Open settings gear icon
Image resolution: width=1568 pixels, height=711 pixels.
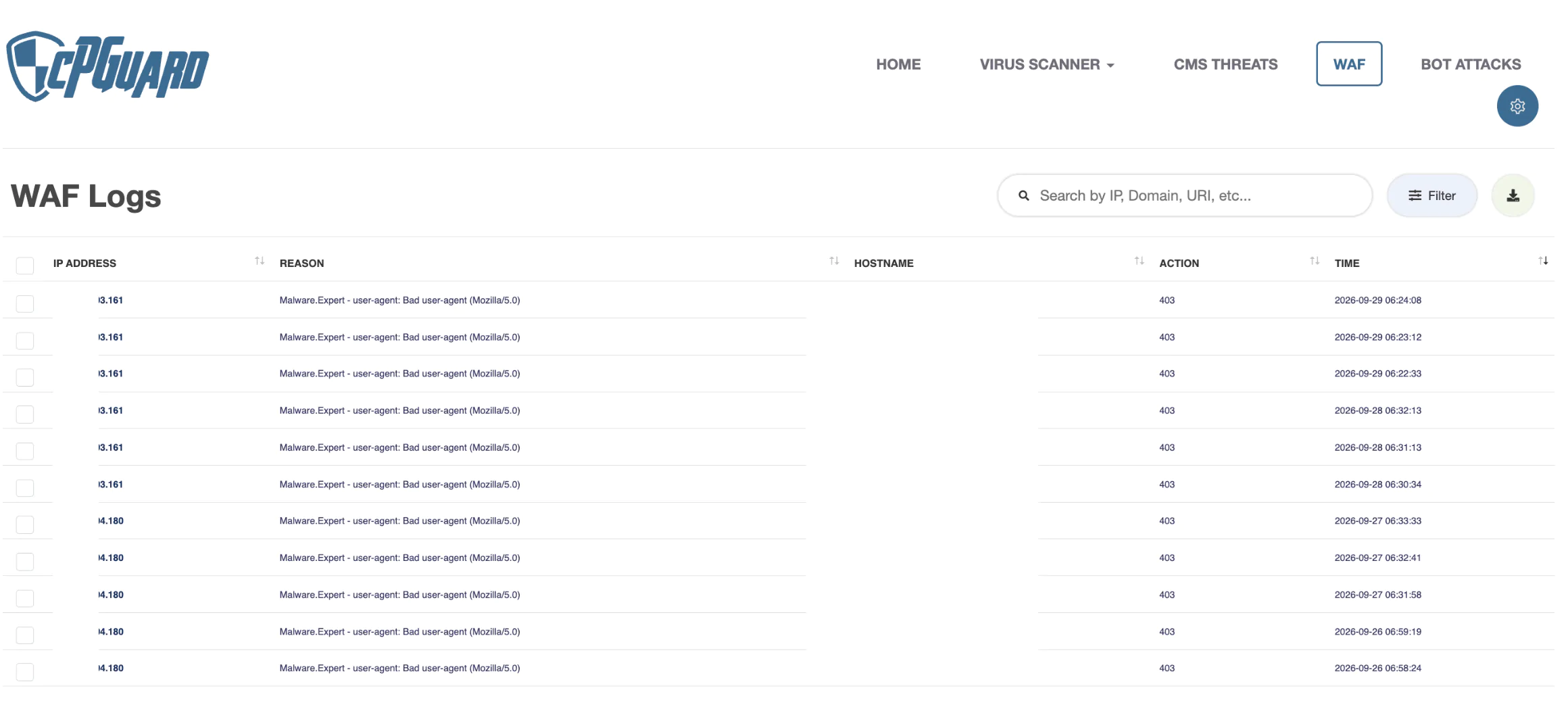pyautogui.click(x=1517, y=106)
